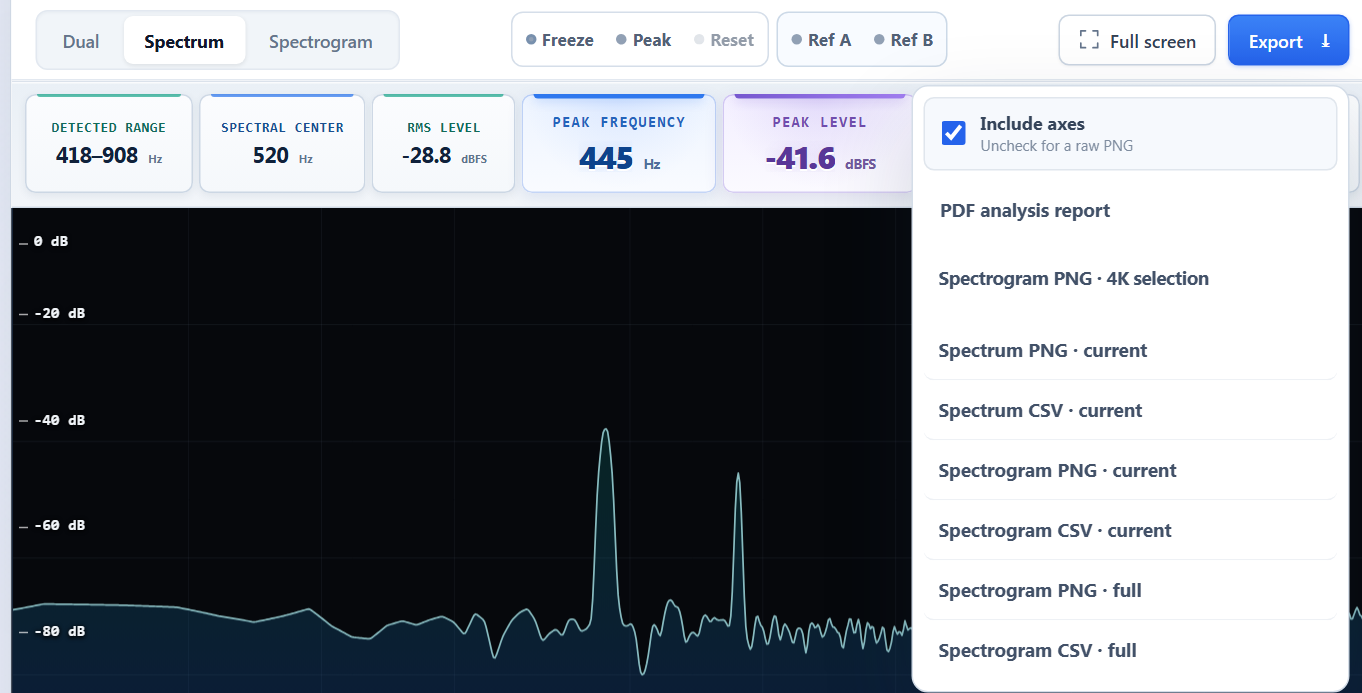Click the -60 dB axis label

pyautogui.click(x=59, y=525)
